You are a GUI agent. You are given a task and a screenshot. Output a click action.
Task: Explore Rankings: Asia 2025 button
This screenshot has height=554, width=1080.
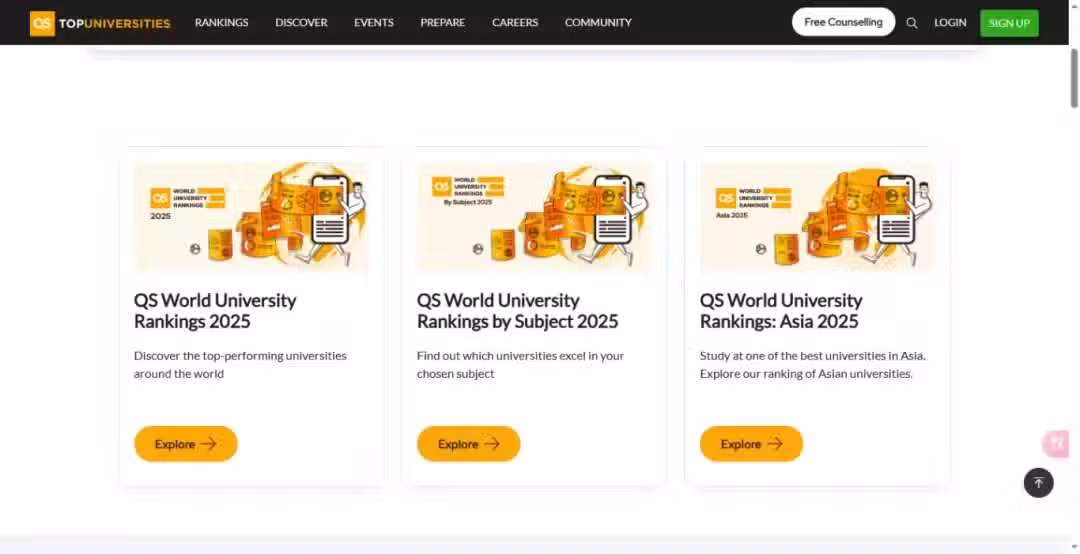click(x=751, y=444)
